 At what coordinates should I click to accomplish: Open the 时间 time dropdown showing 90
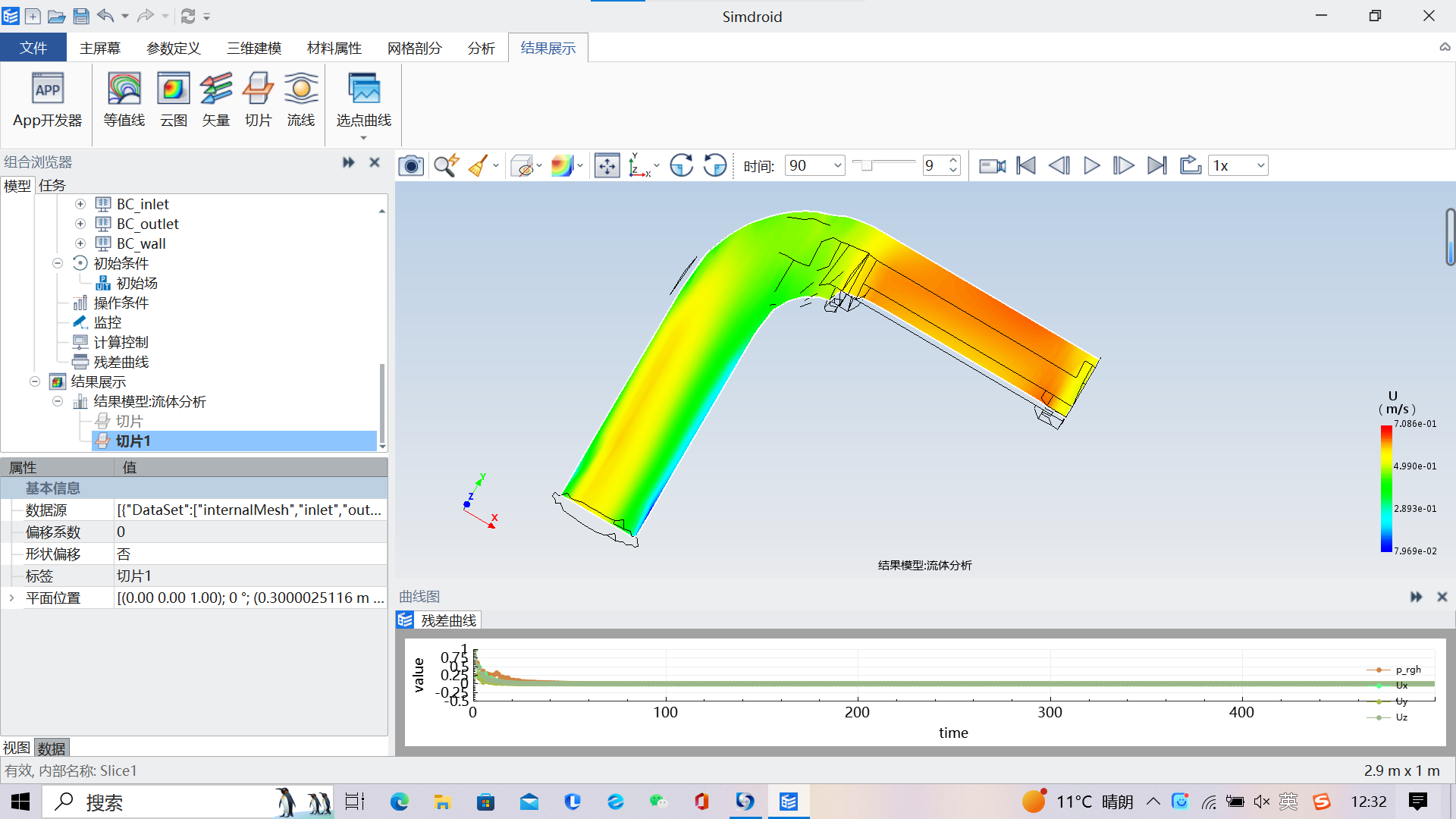click(x=815, y=165)
